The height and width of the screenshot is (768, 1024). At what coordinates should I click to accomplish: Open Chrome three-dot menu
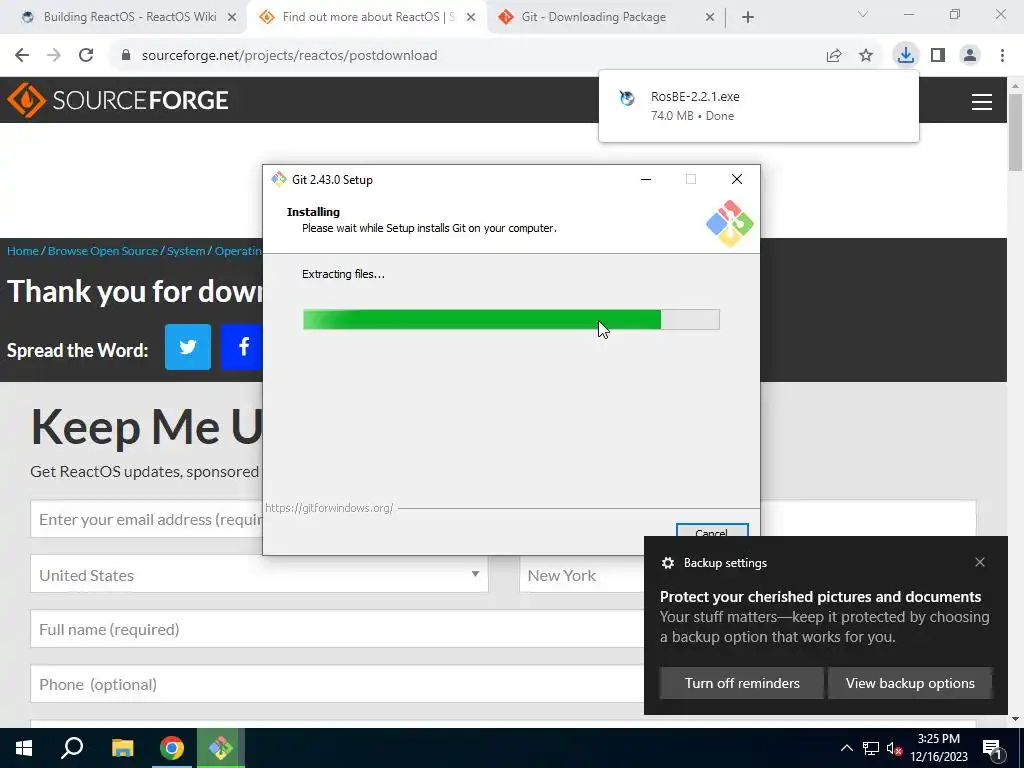click(1002, 56)
